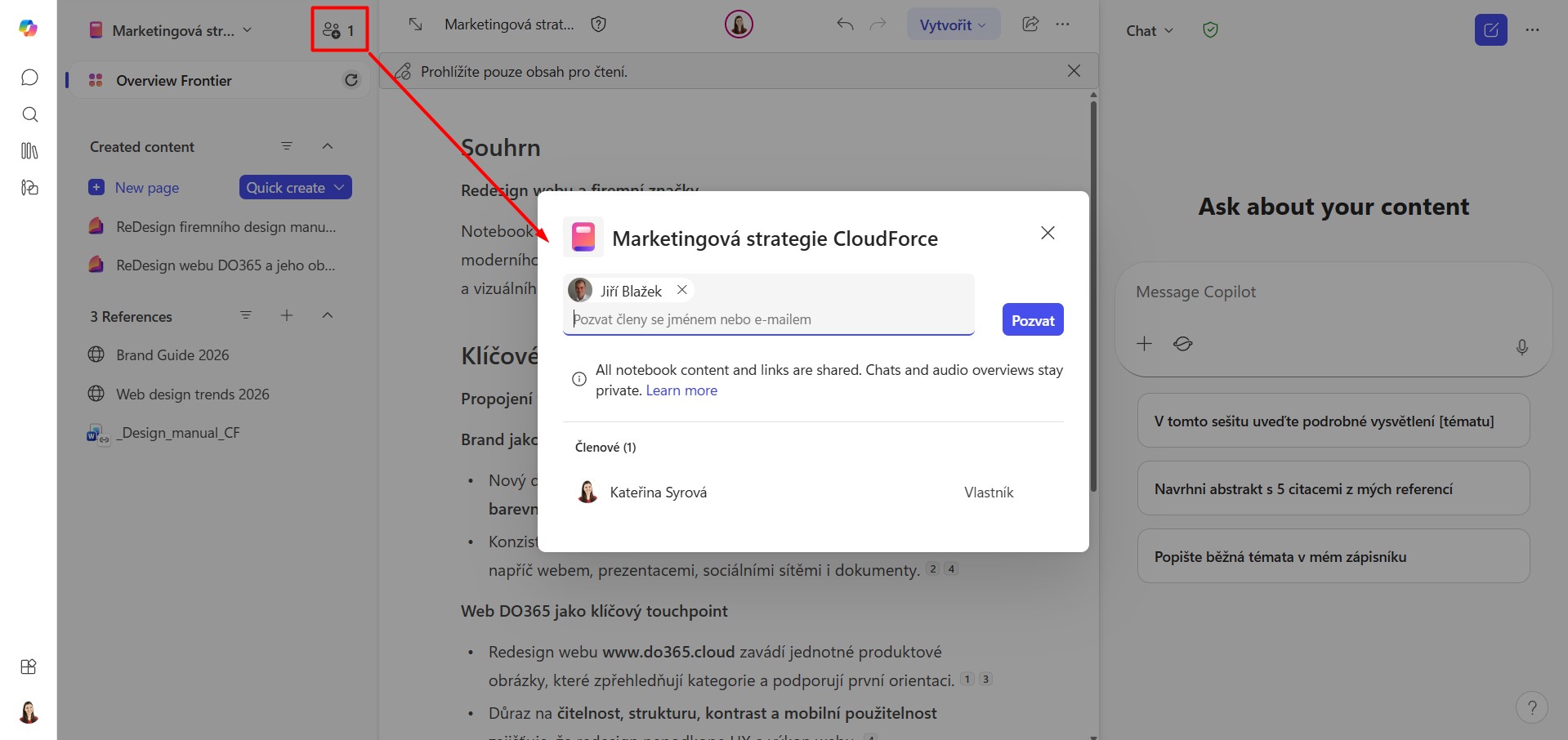Focus the Message Copilot text box
Image resolution: width=1568 pixels, height=740 pixels.
1332,292
